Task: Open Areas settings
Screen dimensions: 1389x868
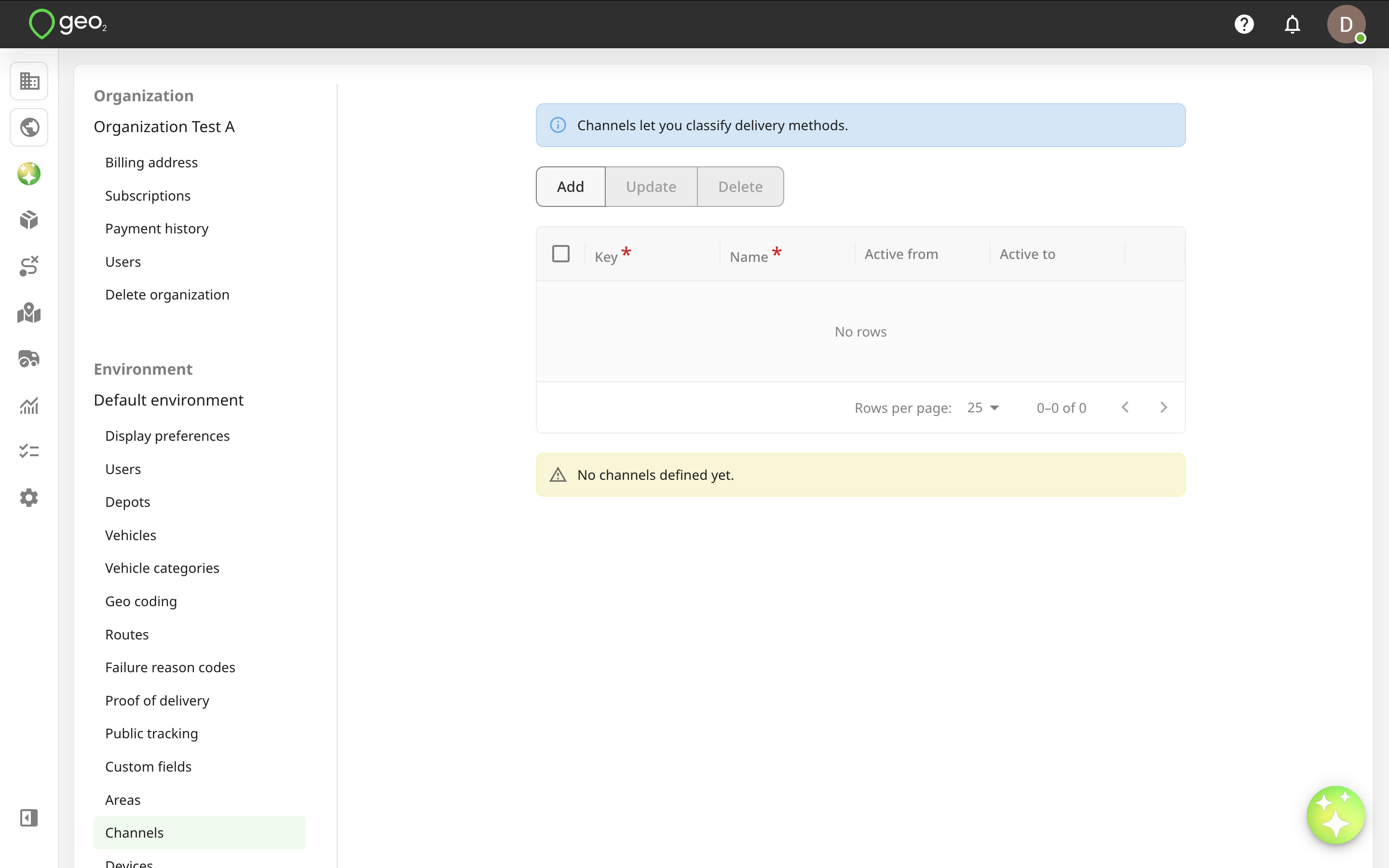Action: tap(123, 800)
